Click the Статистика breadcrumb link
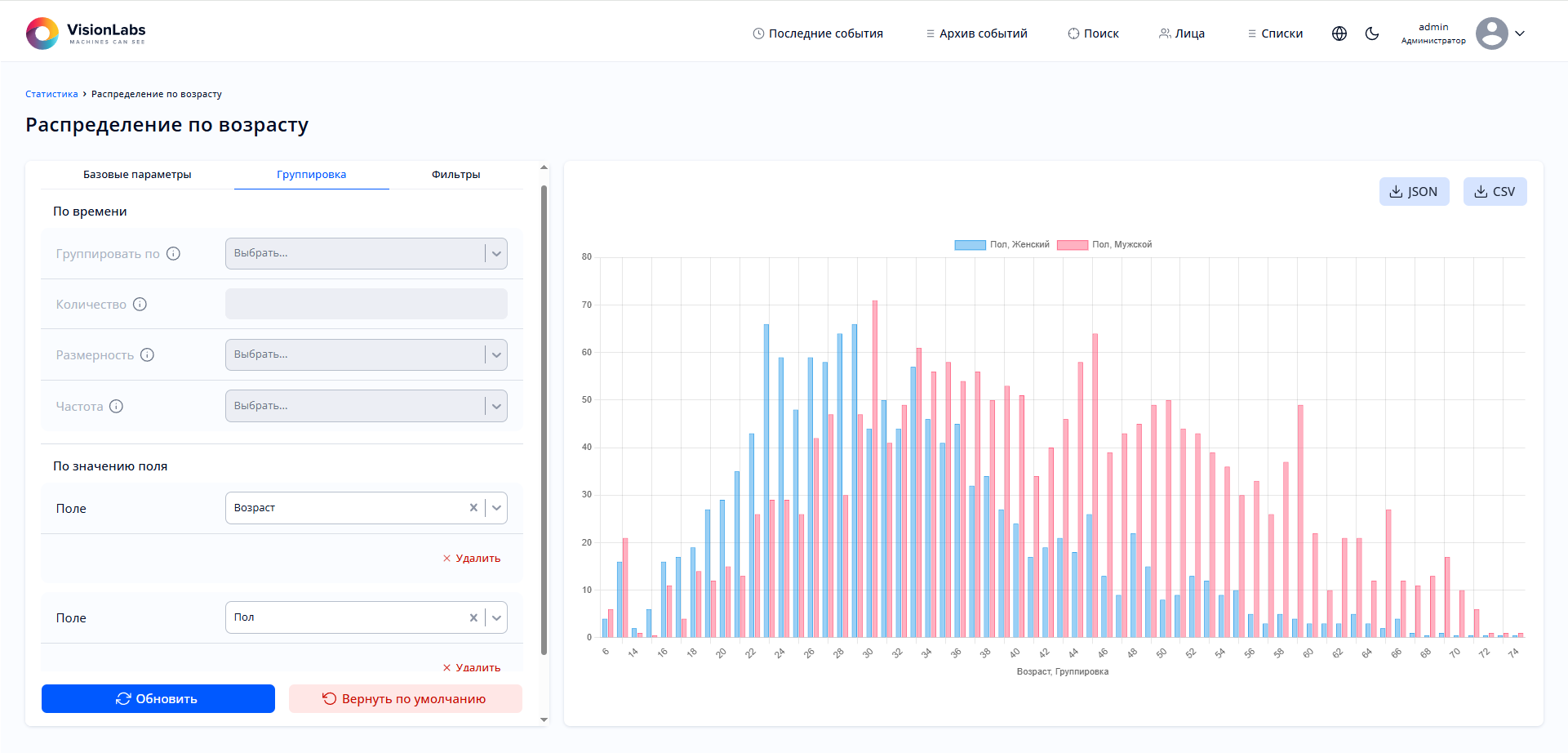The height and width of the screenshot is (753, 1568). [51, 94]
